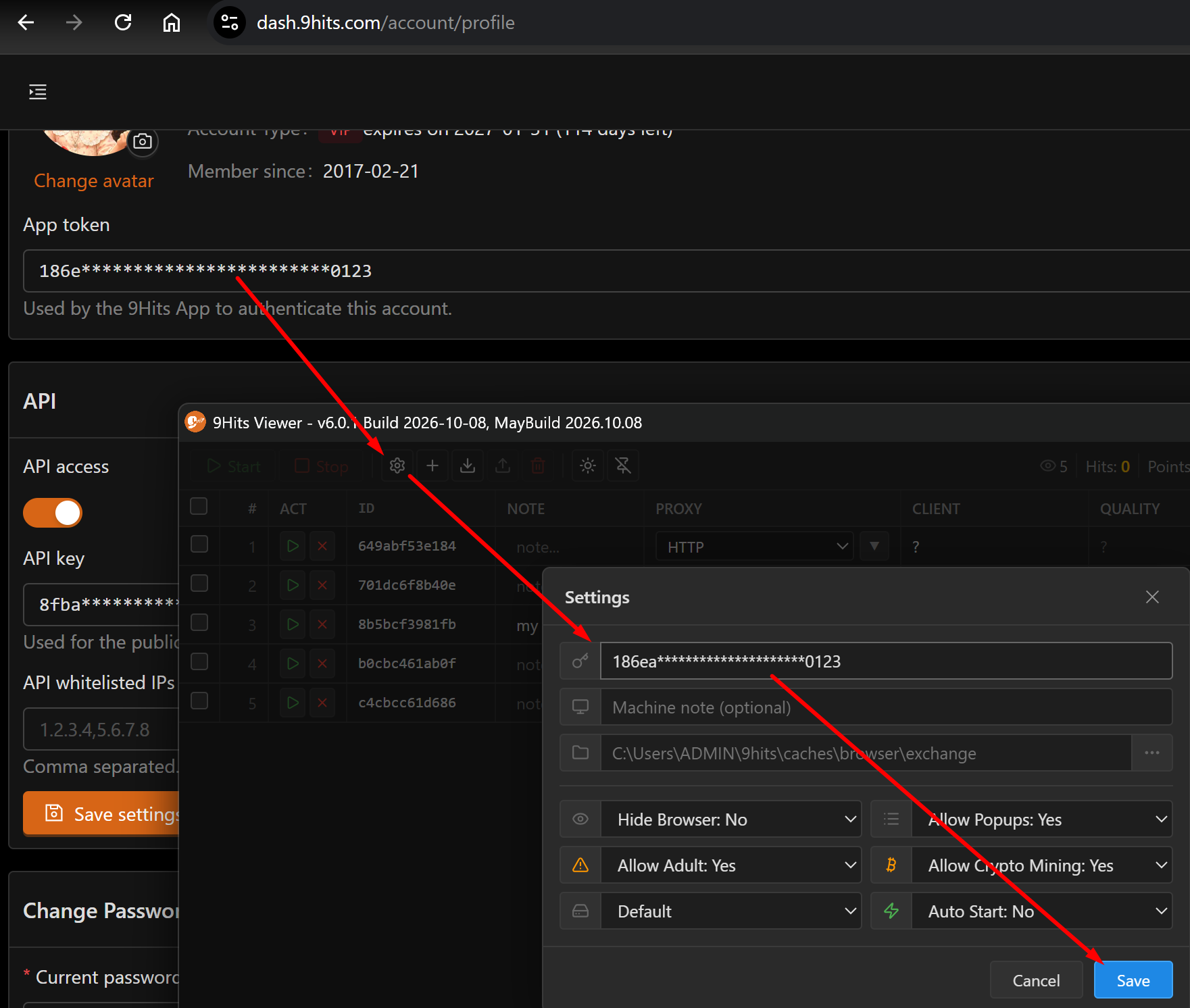
Task: Open the Allow Popups dropdown
Action: pos(1042,820)
